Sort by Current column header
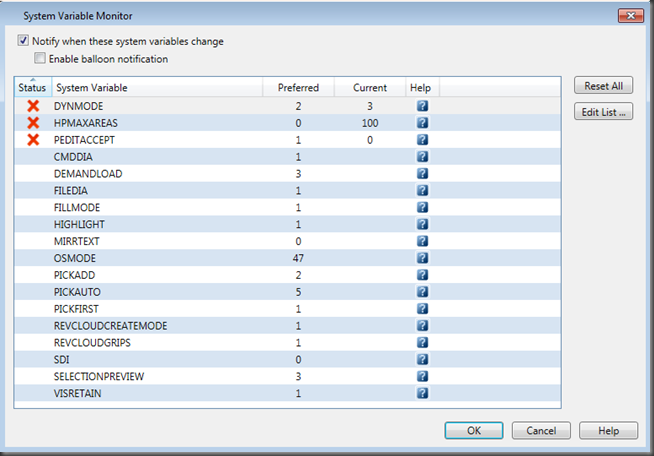Screen dimensions: 654x456 pos(370,87)
